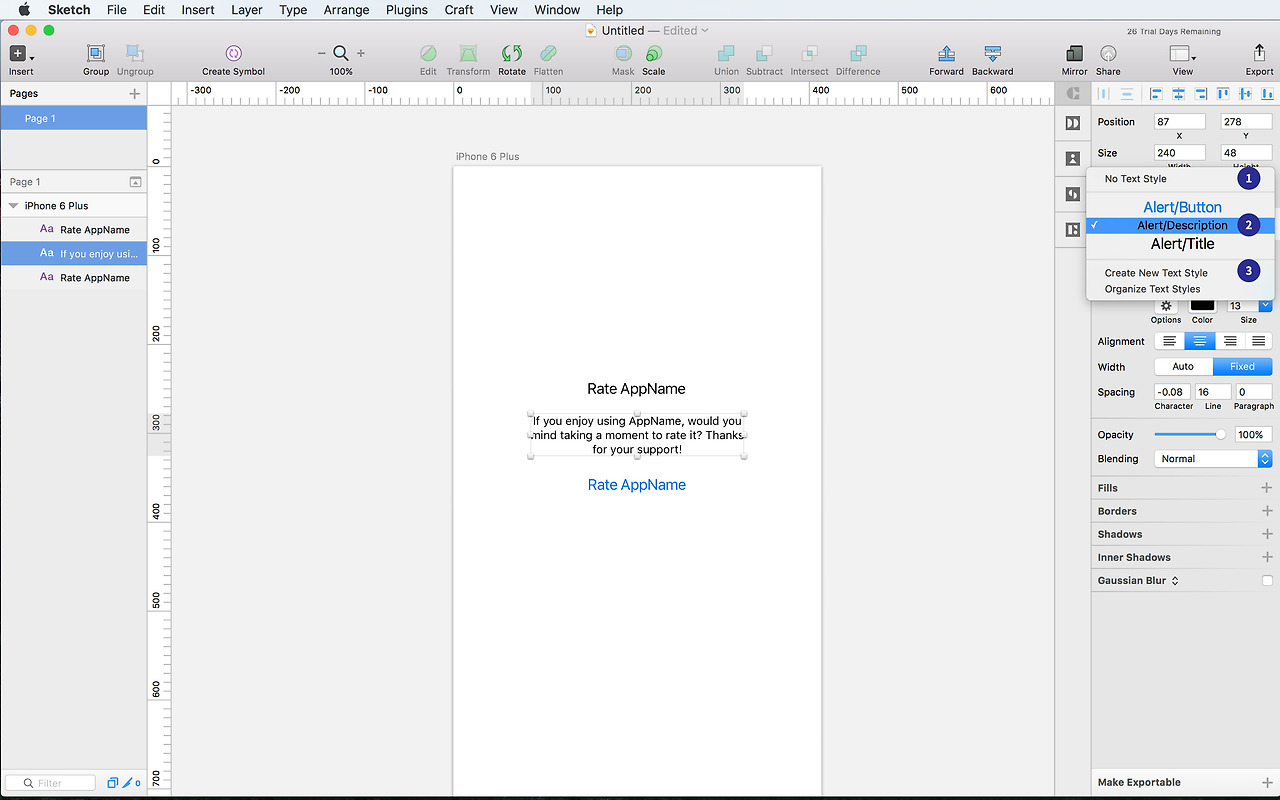
Task: Click the Share toolbar icon
Action: pyautogui.click(x=1108, y=54)
